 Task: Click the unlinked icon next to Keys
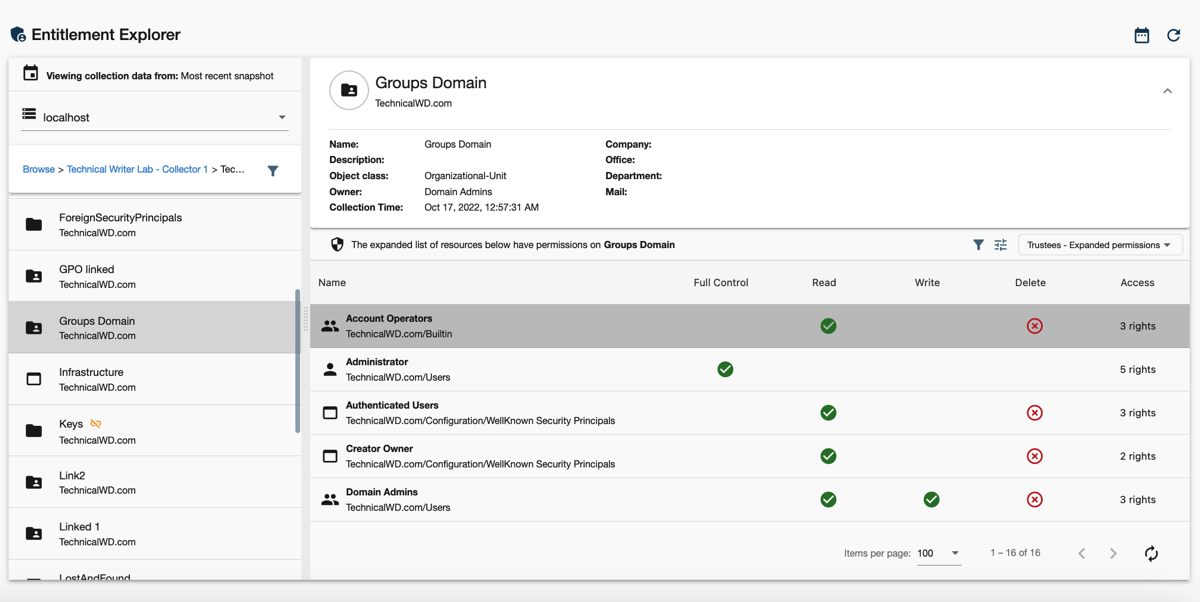point(96,424)
